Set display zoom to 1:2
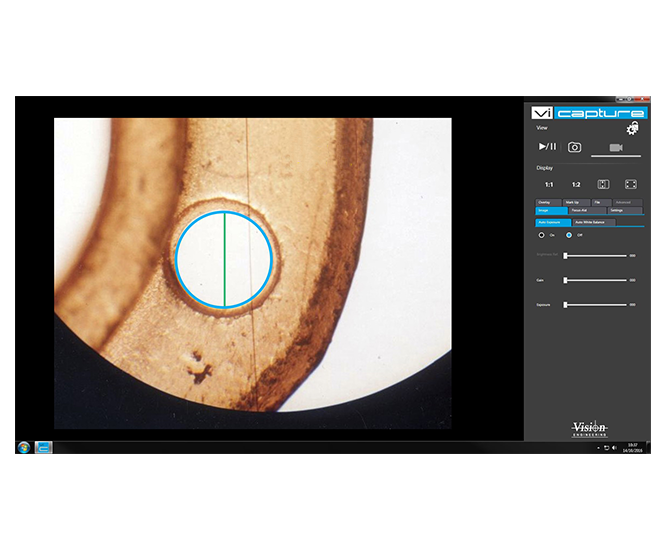This screenshot has width=666, height=550. [576, 184]
